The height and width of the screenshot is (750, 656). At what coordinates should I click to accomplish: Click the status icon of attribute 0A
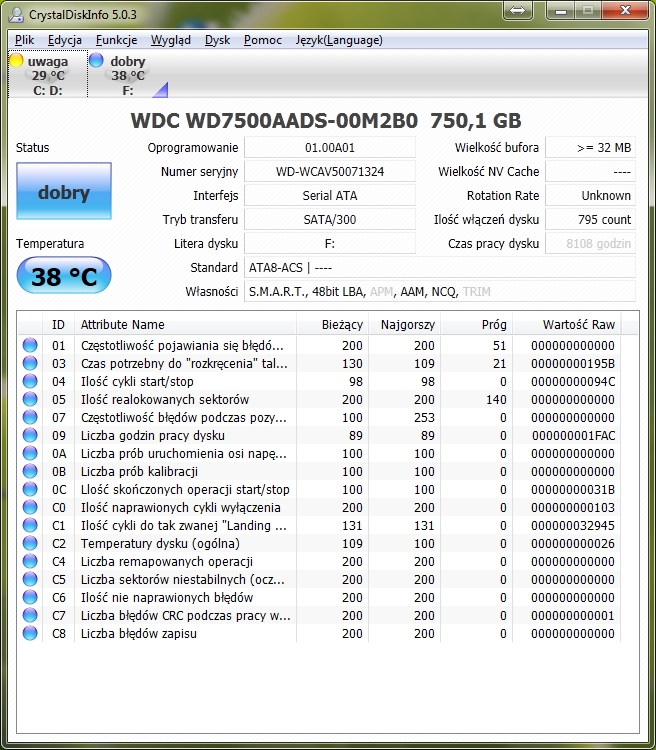click(30, 453)
